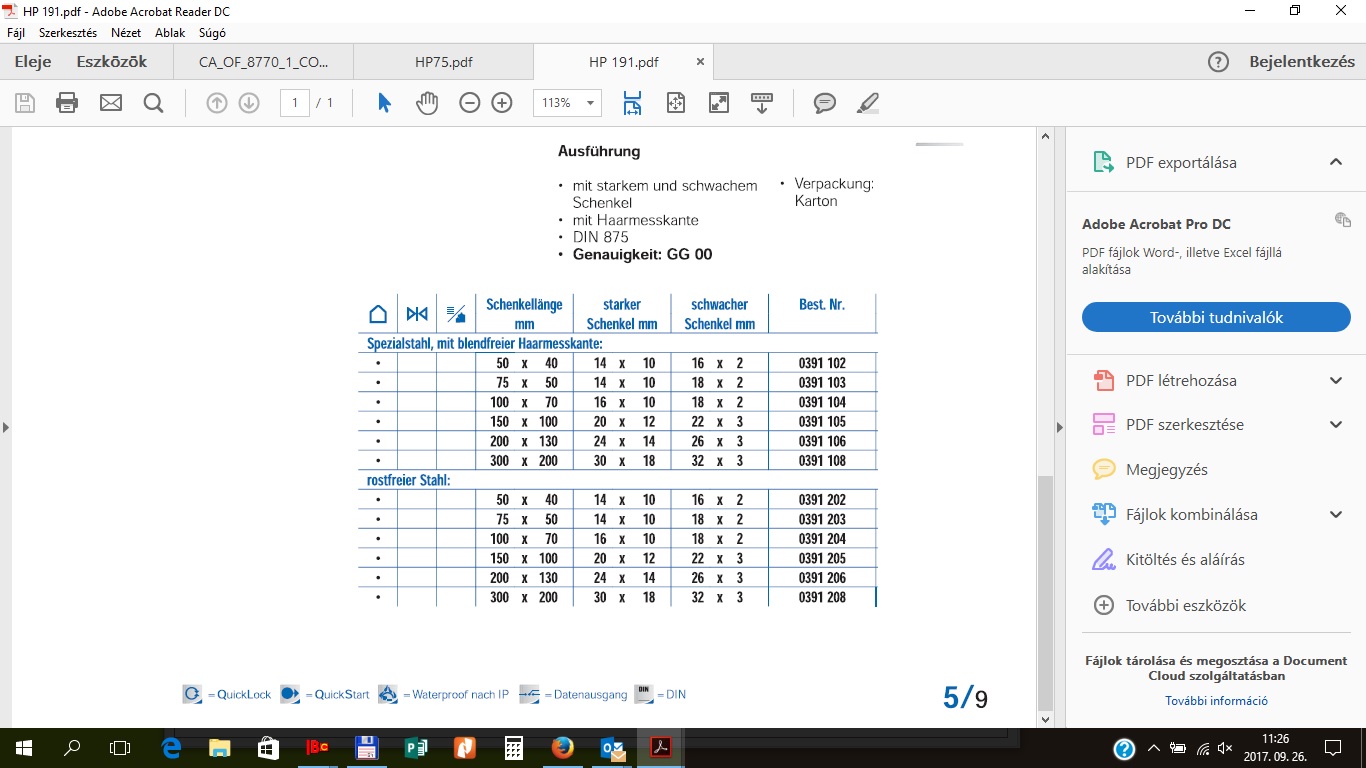
Task: Click the További tudnivalók button
Action: pos(1216,317)
